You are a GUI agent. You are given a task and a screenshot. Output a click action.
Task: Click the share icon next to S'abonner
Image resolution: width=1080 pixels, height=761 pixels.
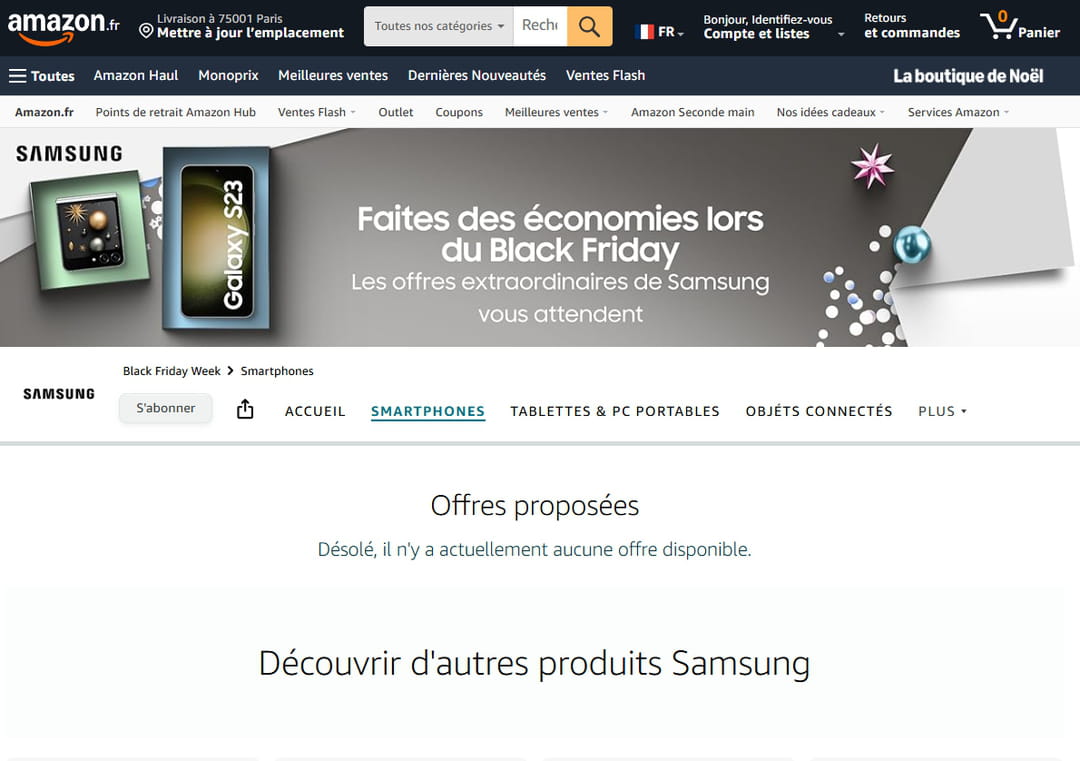pos(245,409)
